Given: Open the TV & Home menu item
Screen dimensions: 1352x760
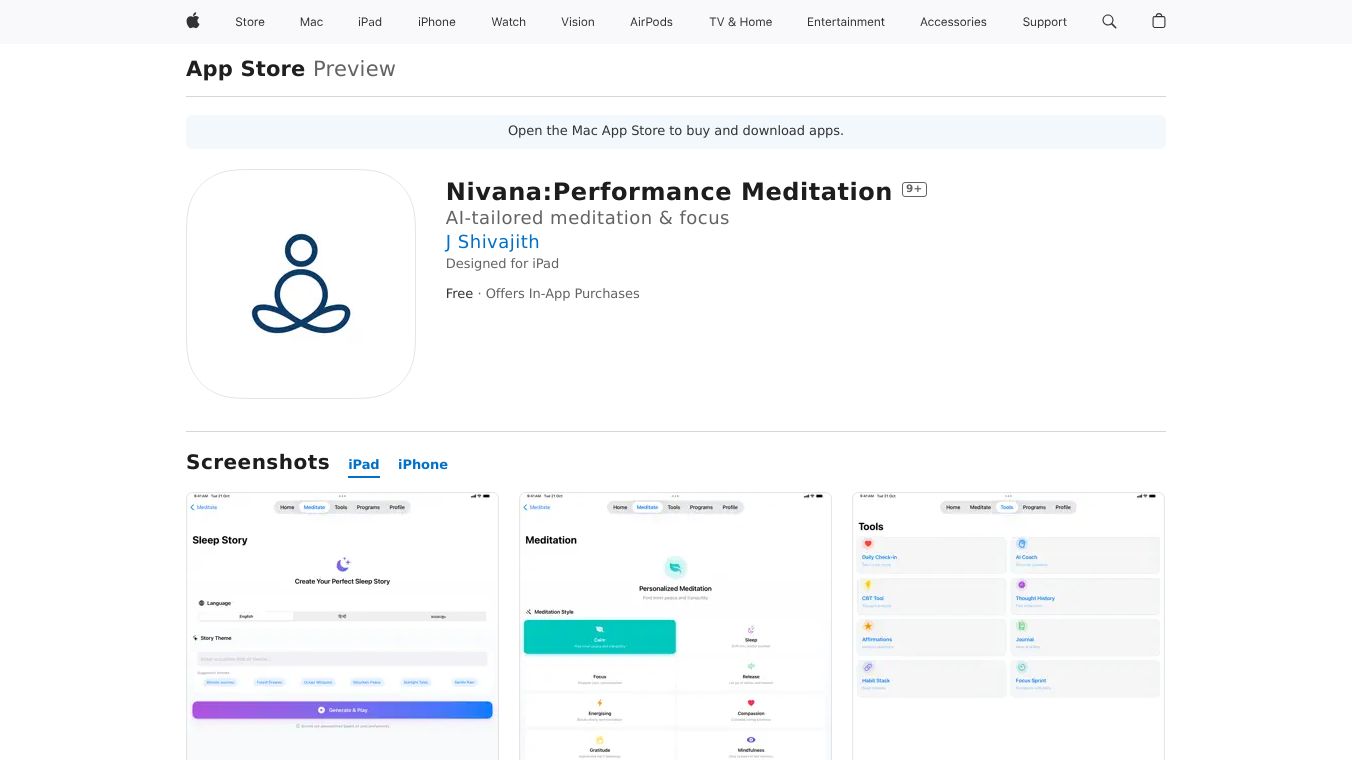Looking at the screenshot, I should pyautogui.click(x=741, y=22).
